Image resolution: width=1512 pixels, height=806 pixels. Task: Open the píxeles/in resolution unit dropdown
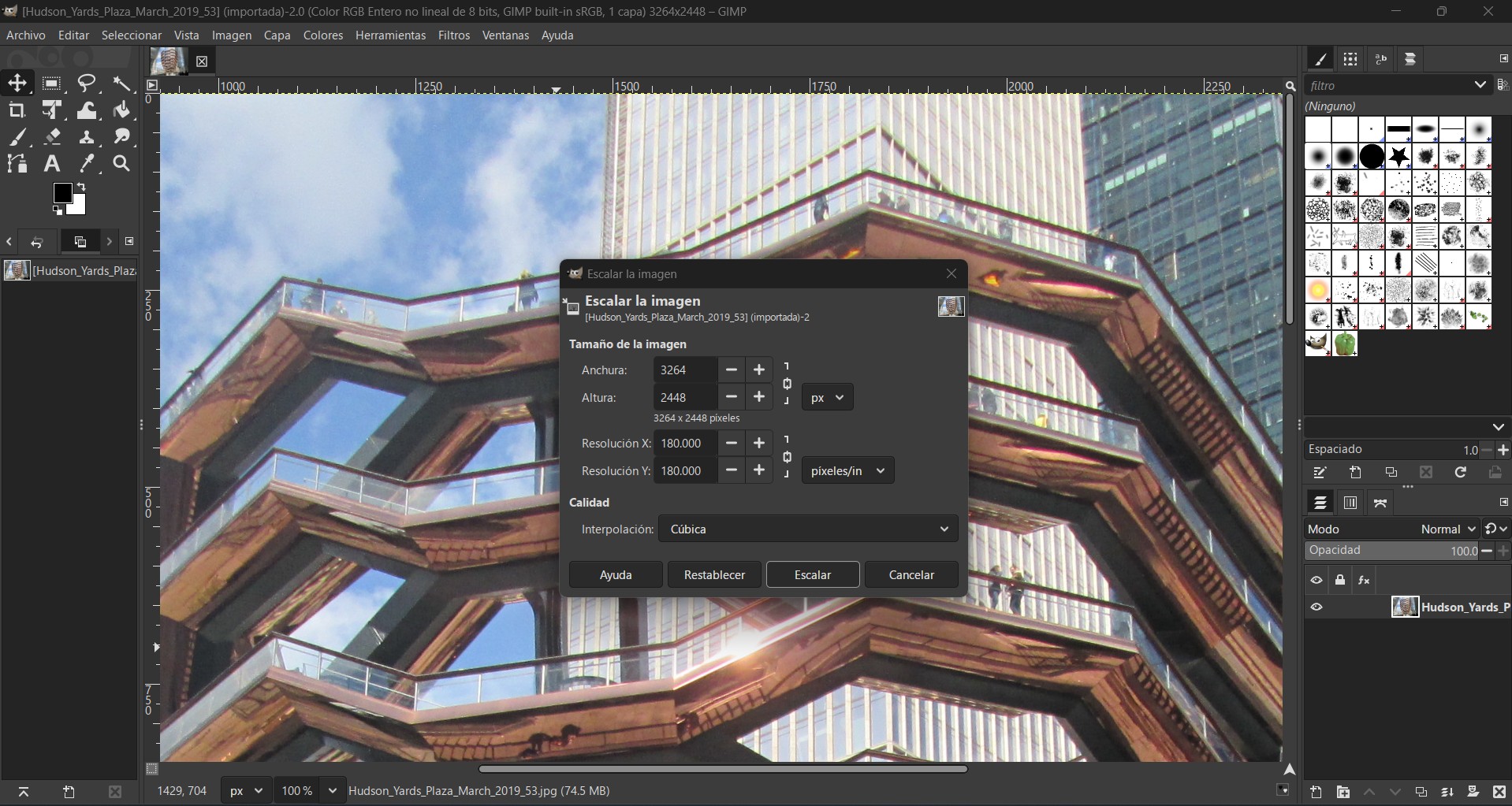coord(847,471)
